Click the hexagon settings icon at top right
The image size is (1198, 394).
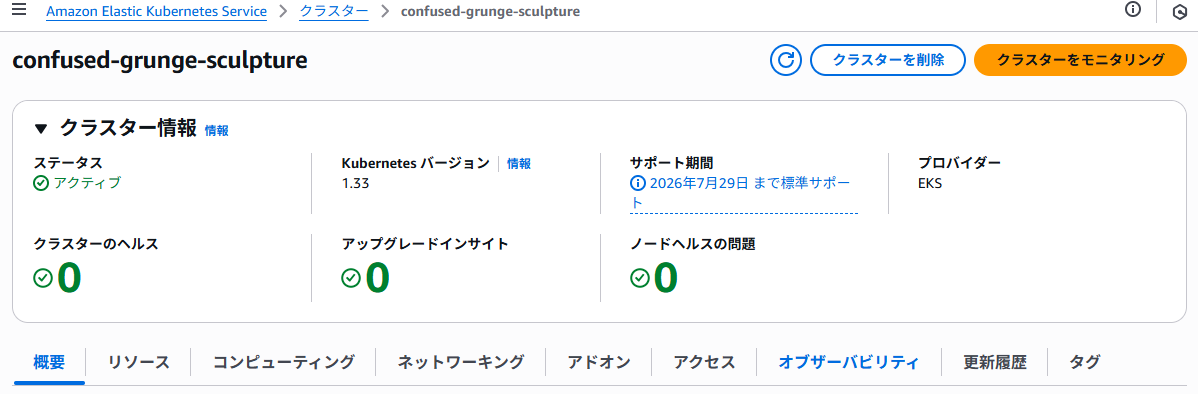pyautogui.click(x=1179, y=12)
